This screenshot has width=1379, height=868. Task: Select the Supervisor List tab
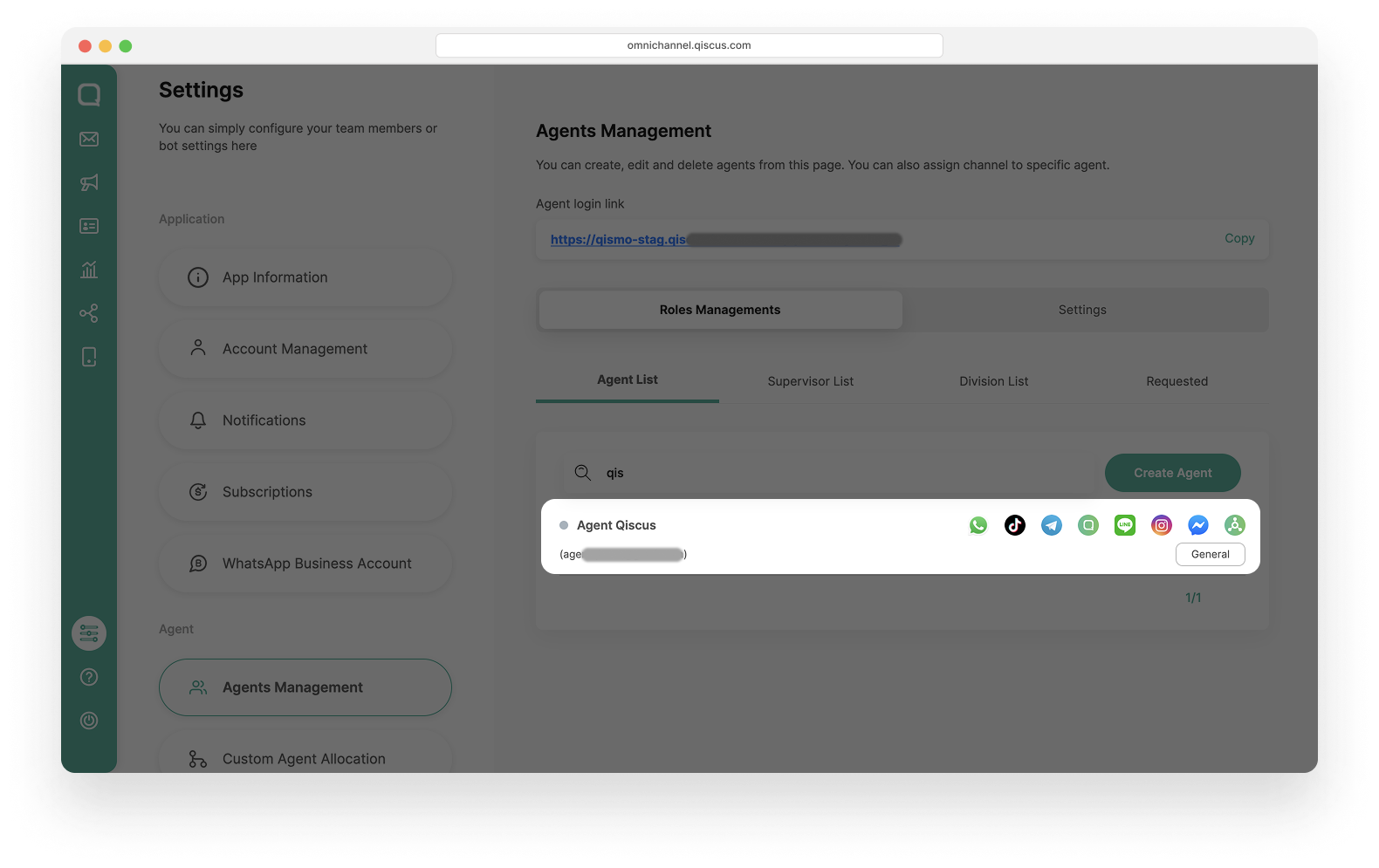pos(811,381)
